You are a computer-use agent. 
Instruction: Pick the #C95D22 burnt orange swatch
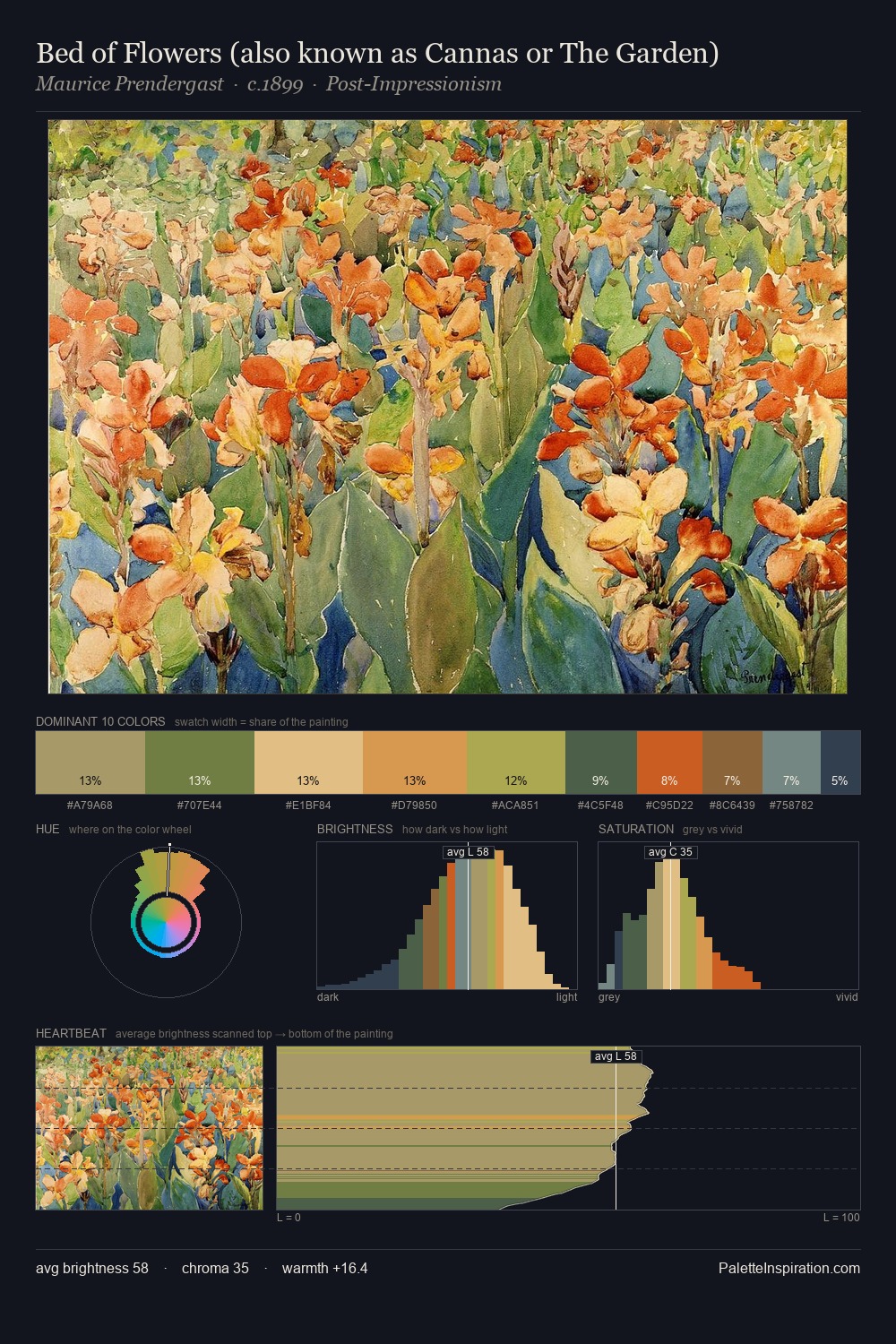coord(669,762)
